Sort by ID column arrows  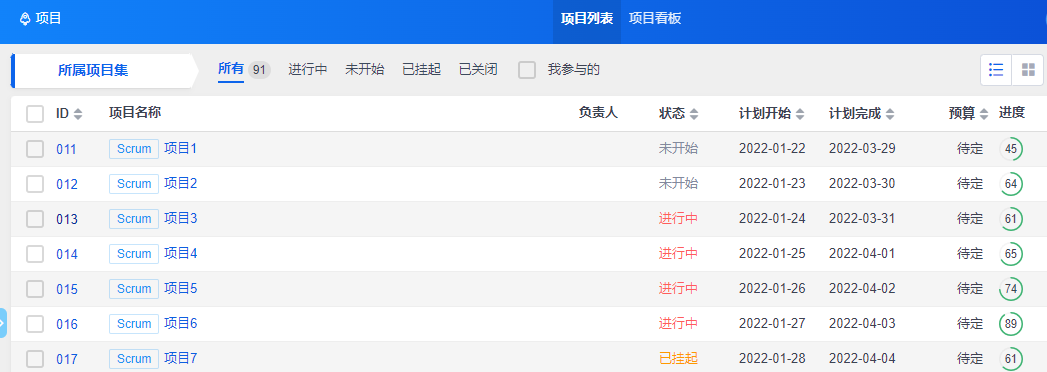pyautogui.click(x=78, y=114)
